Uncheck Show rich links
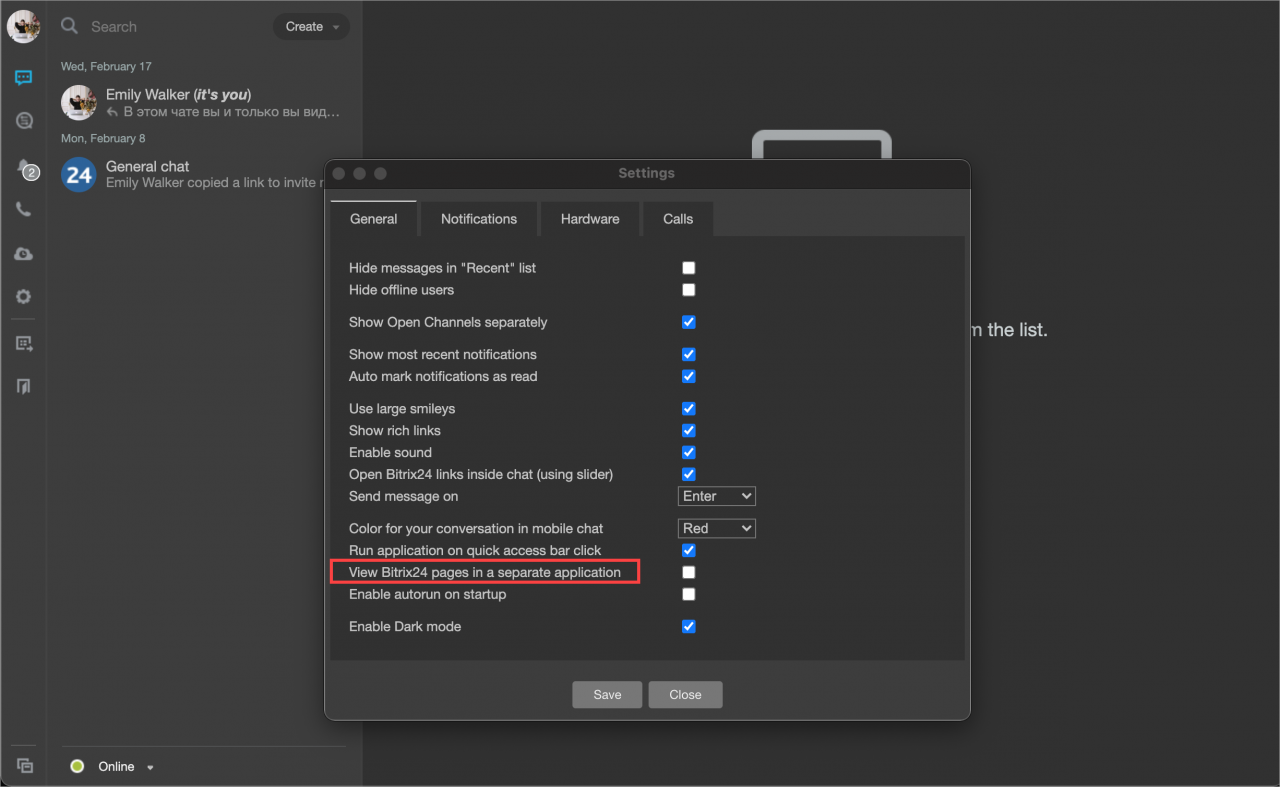1280x787 pixels. (688, 430)
